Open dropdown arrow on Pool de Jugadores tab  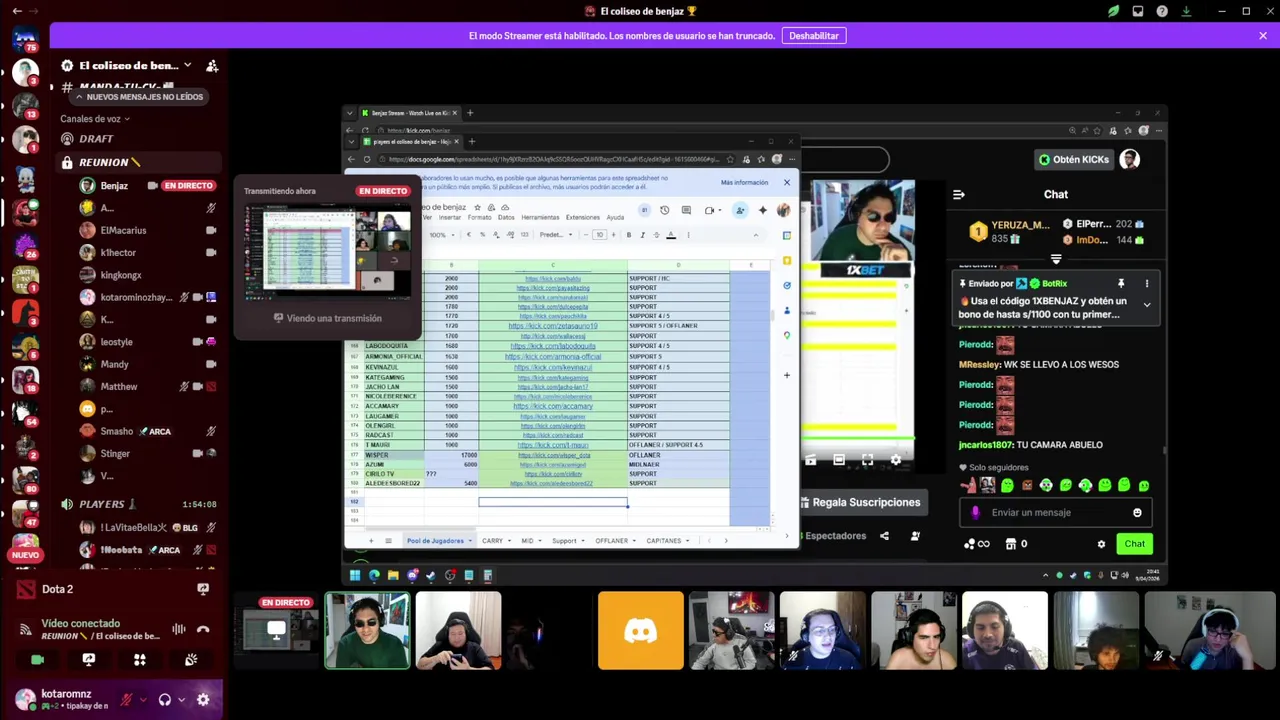pyautogui.click(x=470, y=541)
